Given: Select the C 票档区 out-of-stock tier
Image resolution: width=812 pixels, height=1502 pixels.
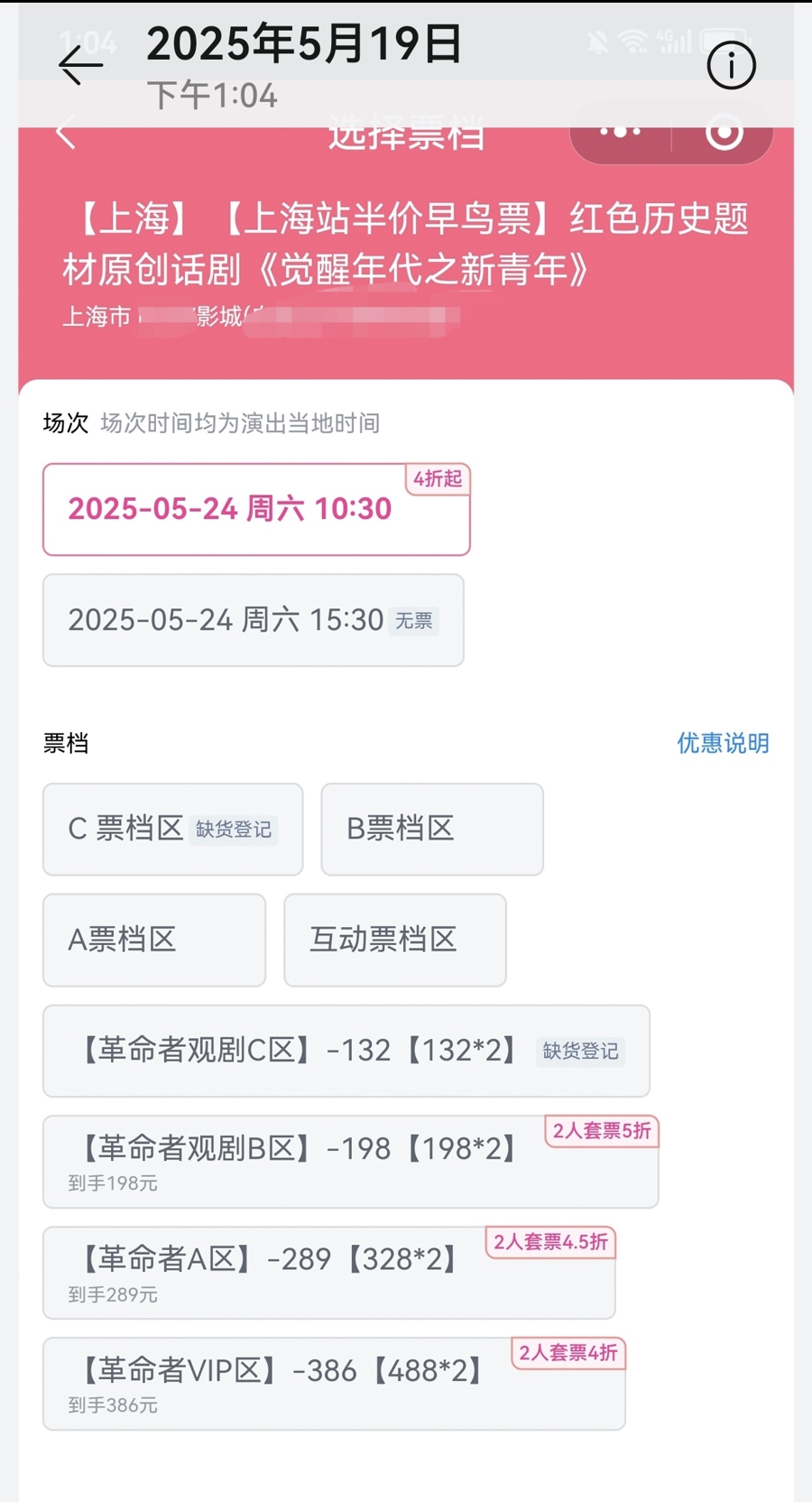Looking at the screenshot, I should [x=172, y=829].
